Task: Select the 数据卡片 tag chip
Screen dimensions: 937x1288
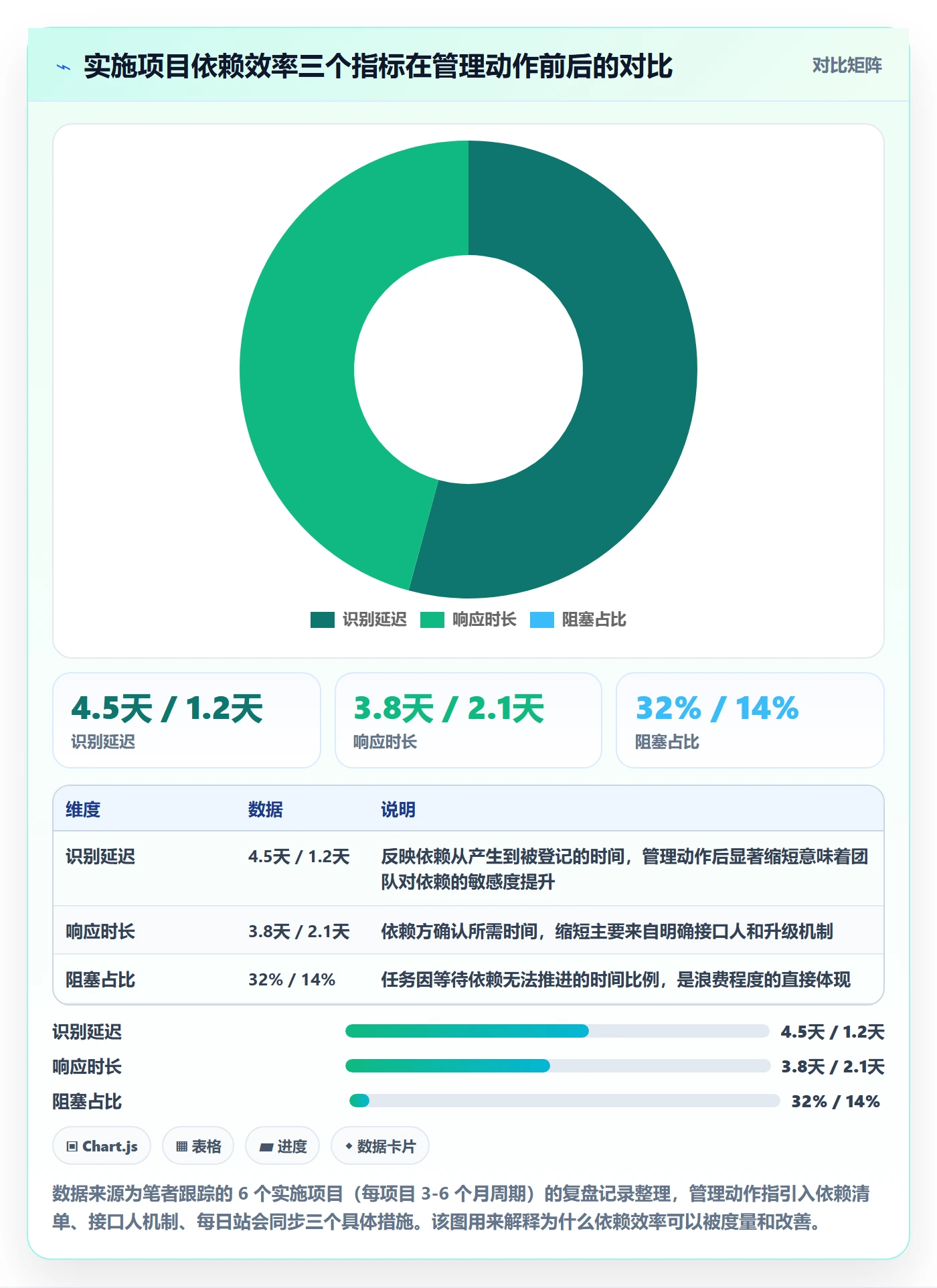Action: pos(380,1146)
